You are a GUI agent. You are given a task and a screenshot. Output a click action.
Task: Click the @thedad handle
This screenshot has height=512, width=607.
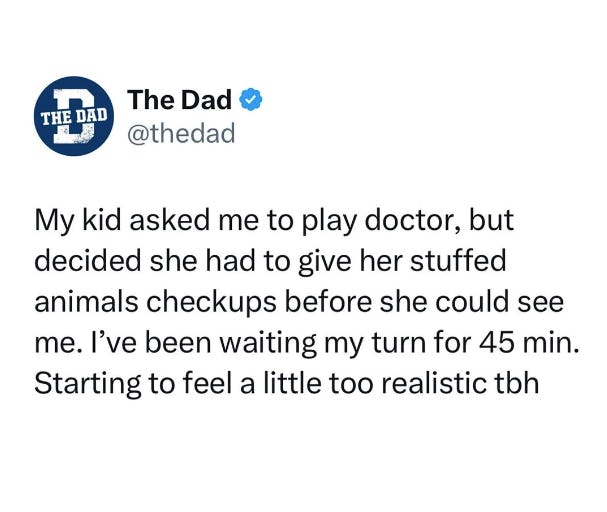[x=181, y=132]
